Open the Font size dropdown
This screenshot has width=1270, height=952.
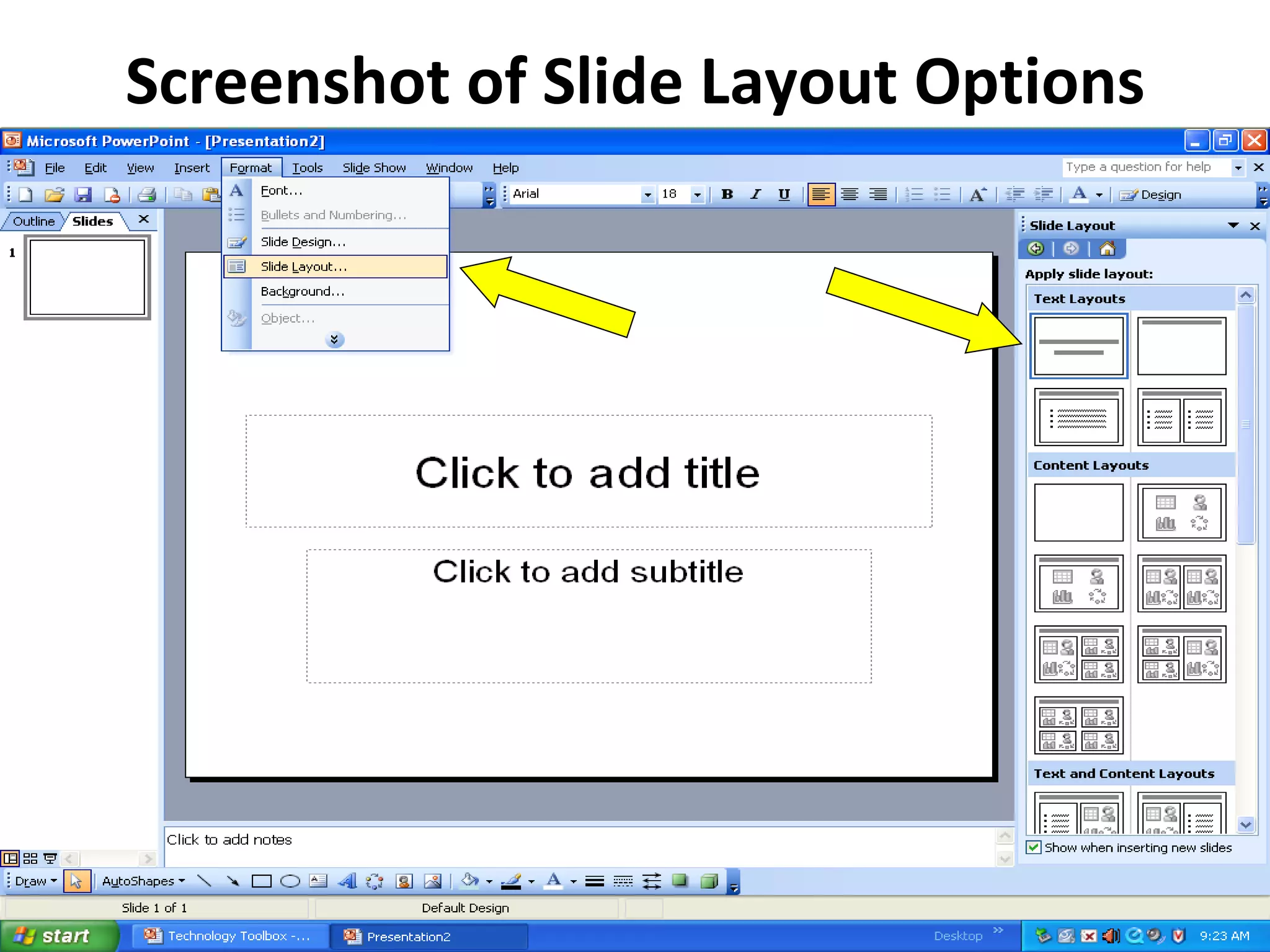698,195
